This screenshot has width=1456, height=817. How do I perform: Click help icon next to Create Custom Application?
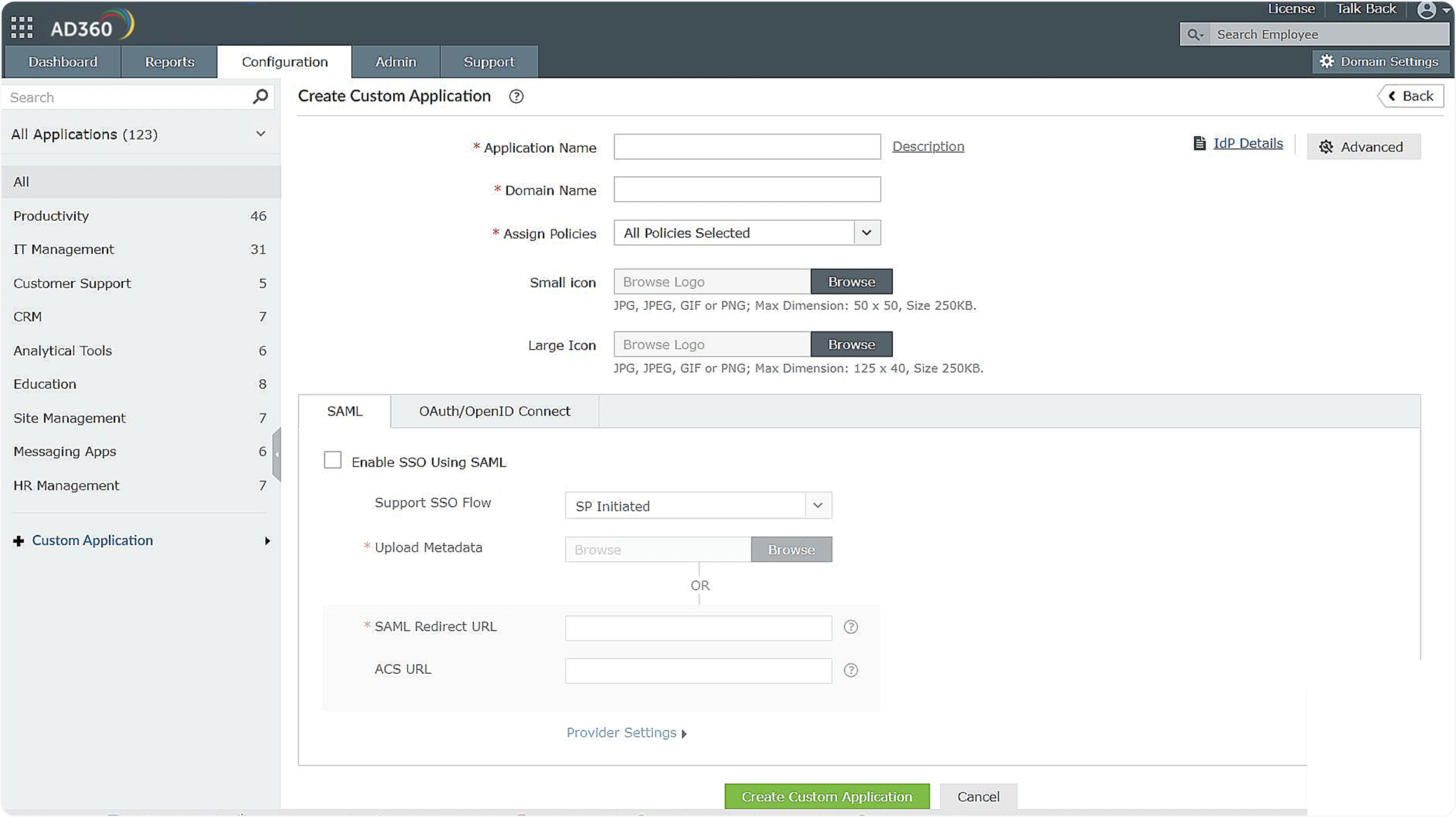516,97
